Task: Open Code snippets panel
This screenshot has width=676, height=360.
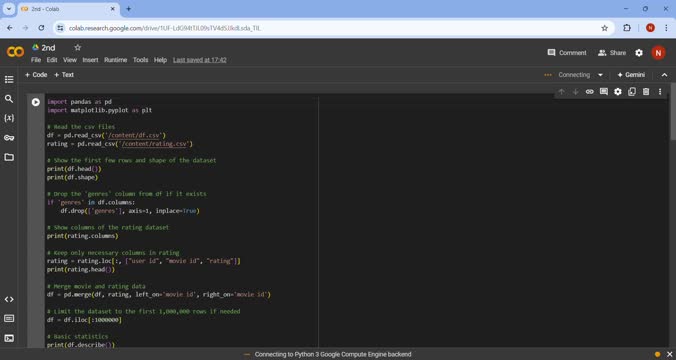Action: click(9, 299)
